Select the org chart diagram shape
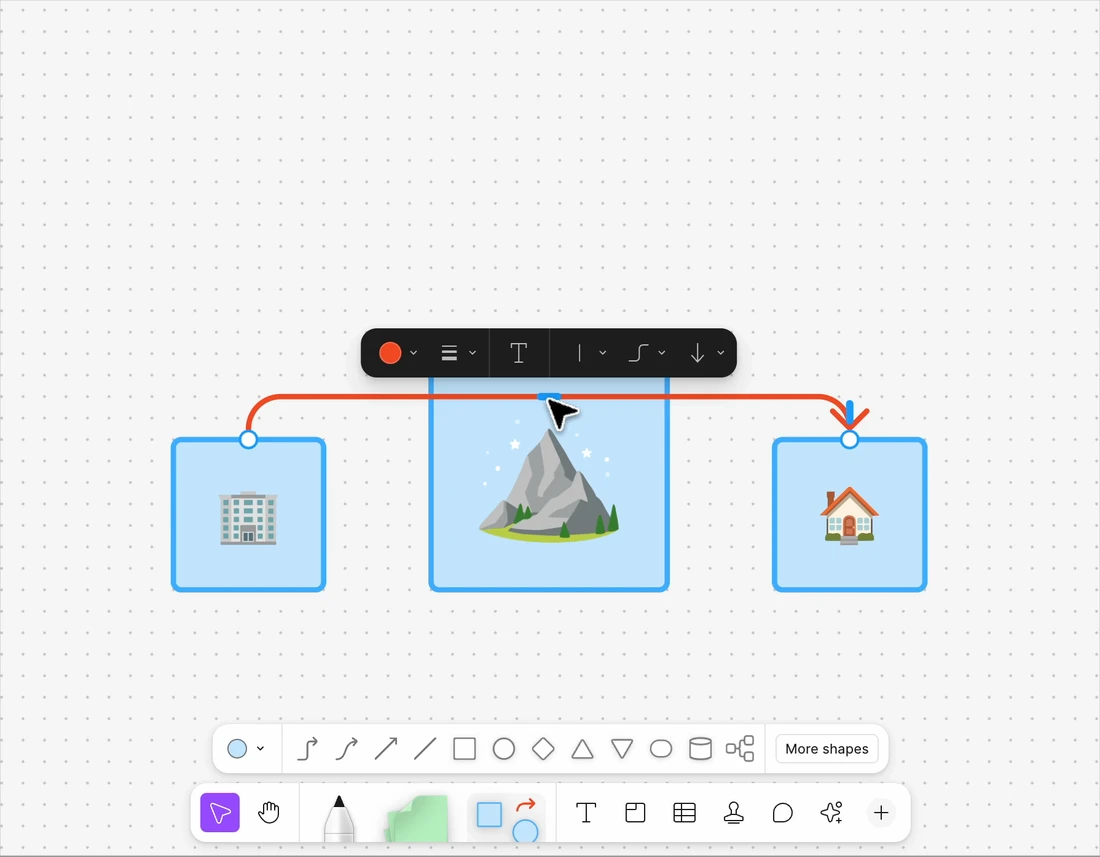The width and height of the screenshot is (1100, 857). [x=739, y=748]
